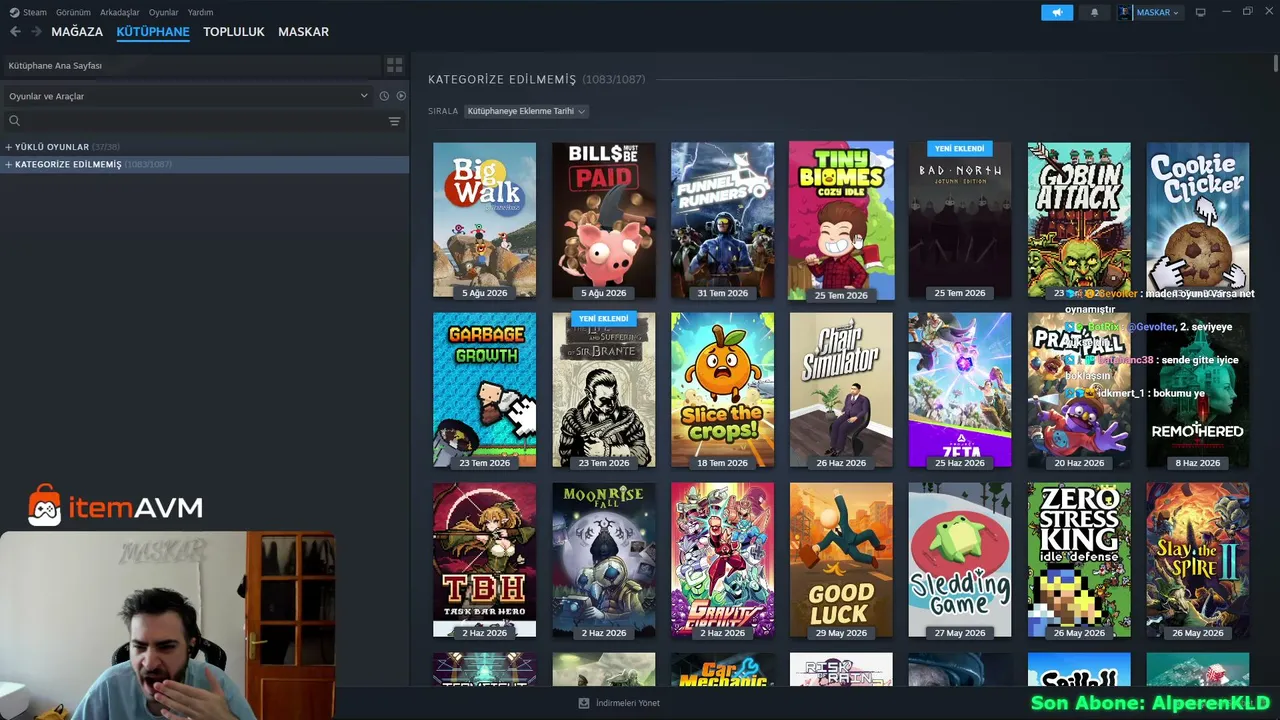Screen dimensions: 1280x720
Task: Open the Arkadaşlar menu
Action: pos(120,12)
